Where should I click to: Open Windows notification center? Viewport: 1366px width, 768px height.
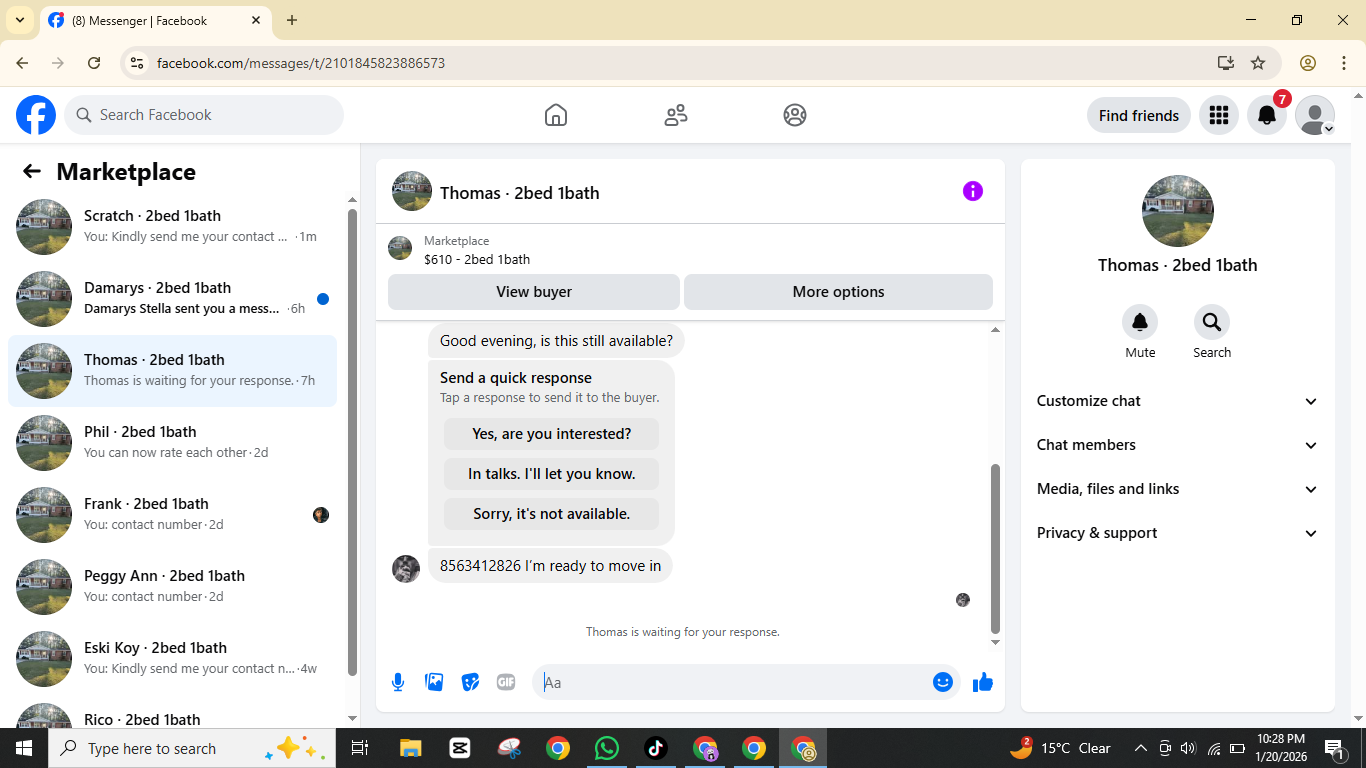coord(1336,748)
